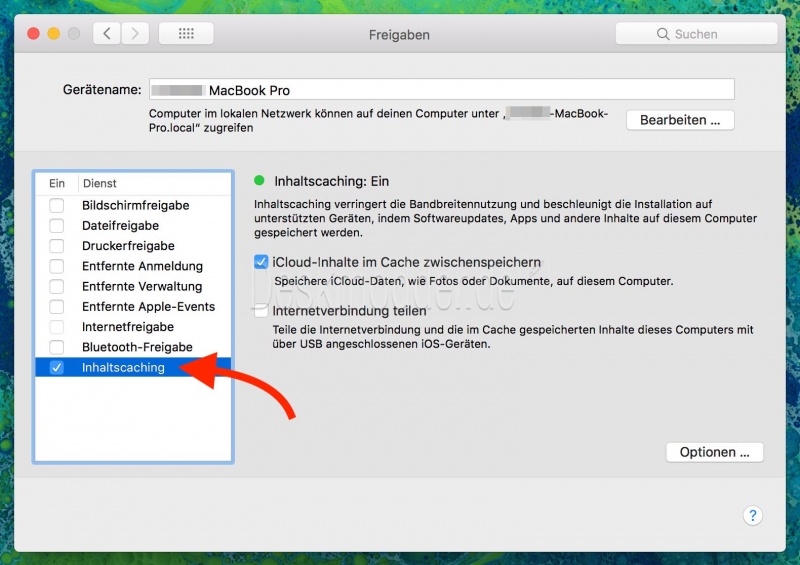Open the help question mark button
Viewport: 800px width, 565px height.
(753, 516)
